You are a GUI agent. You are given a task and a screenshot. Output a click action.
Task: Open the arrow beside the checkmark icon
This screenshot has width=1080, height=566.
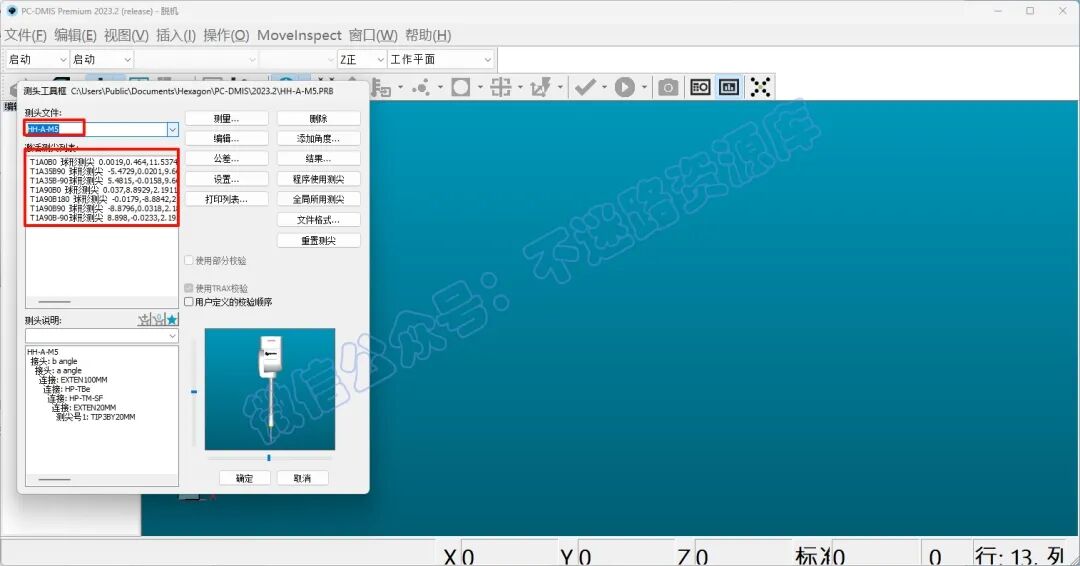(x=604, y=87)
